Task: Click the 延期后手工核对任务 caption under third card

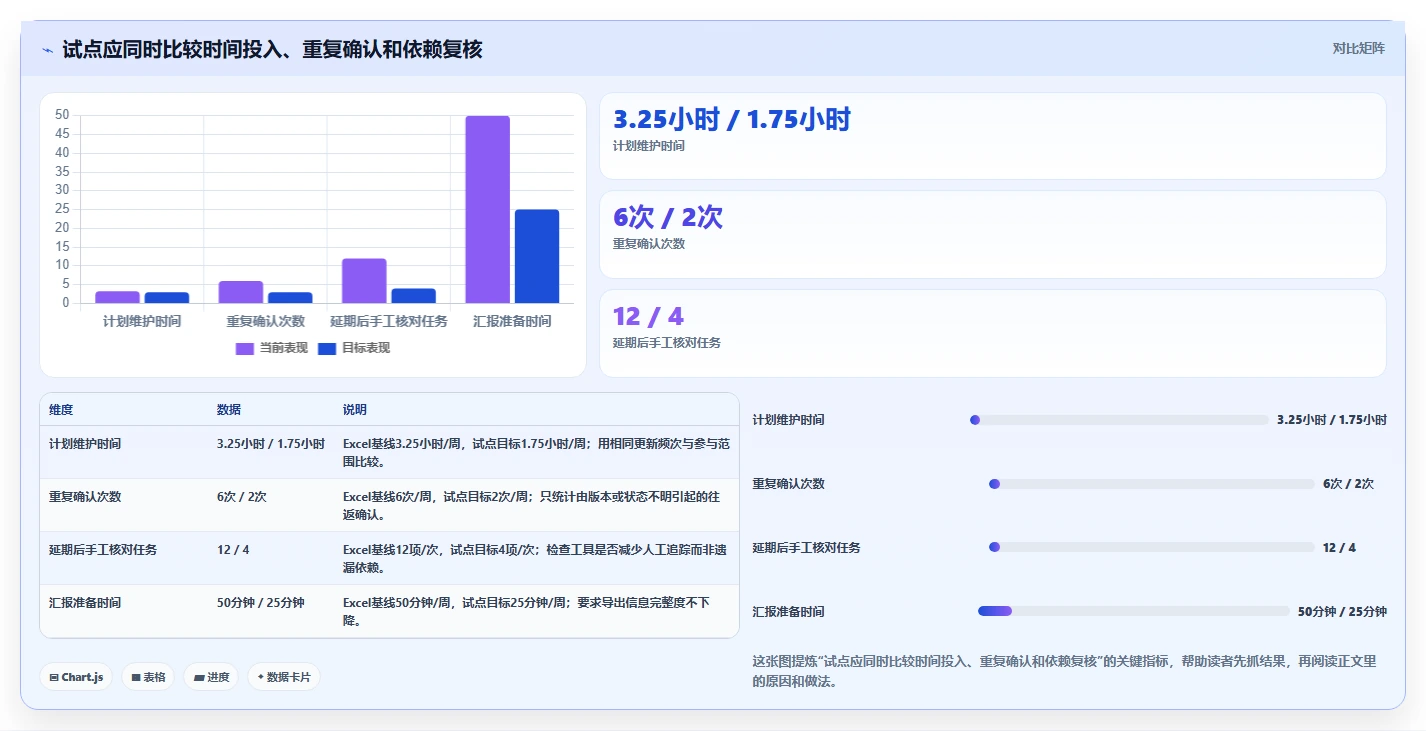Action: click(667, 342)
